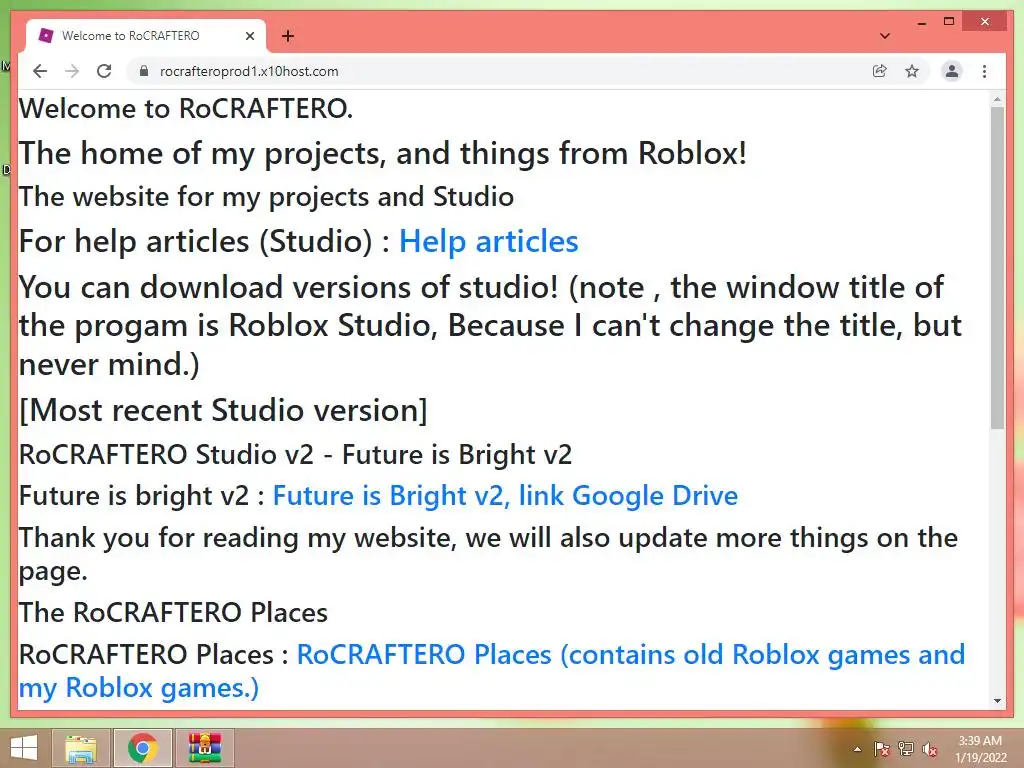Open Chrome's three-dot menu
The image size is (1024, 768).
click(984, 71)
